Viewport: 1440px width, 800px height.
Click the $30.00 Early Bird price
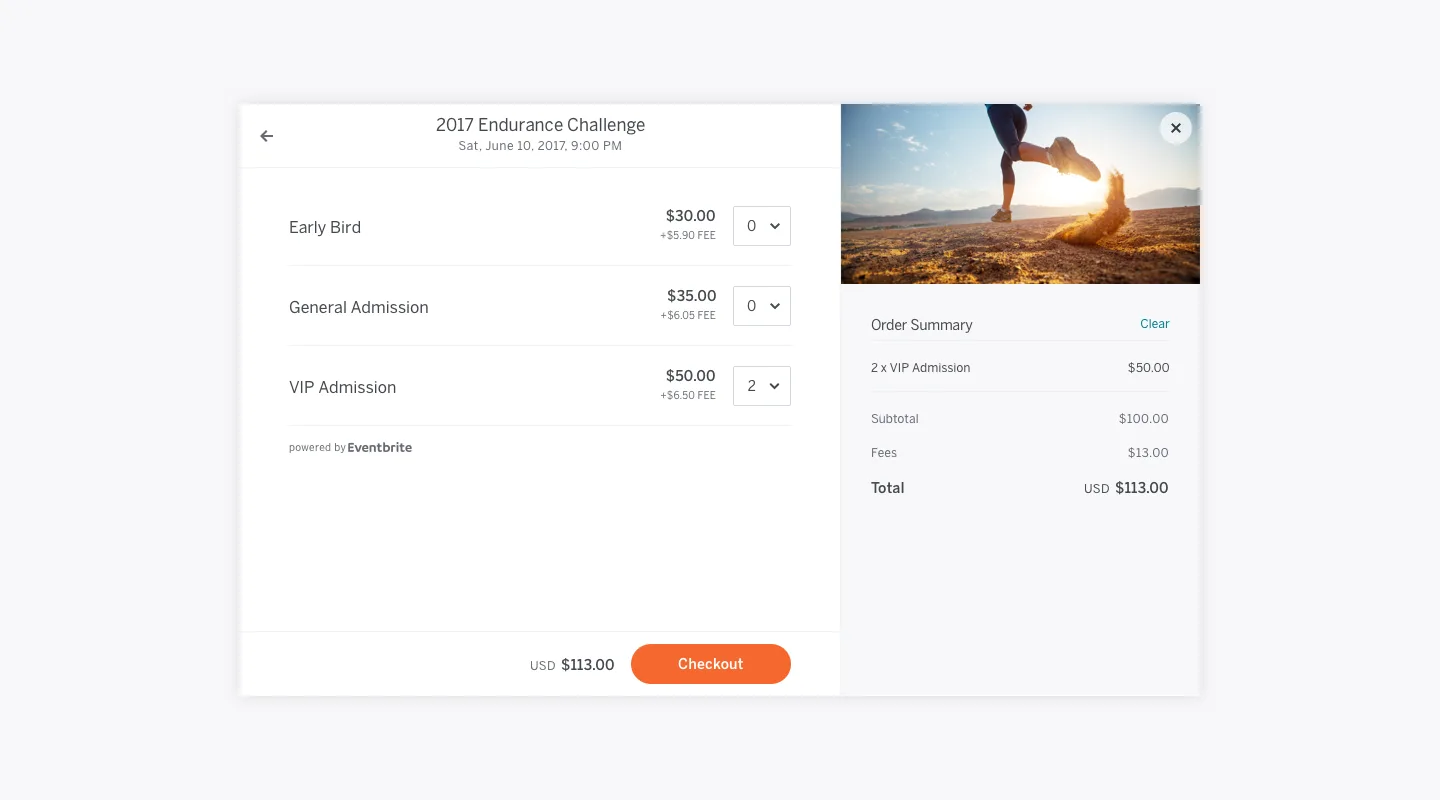pyautogui.click(x=691, y=216)
